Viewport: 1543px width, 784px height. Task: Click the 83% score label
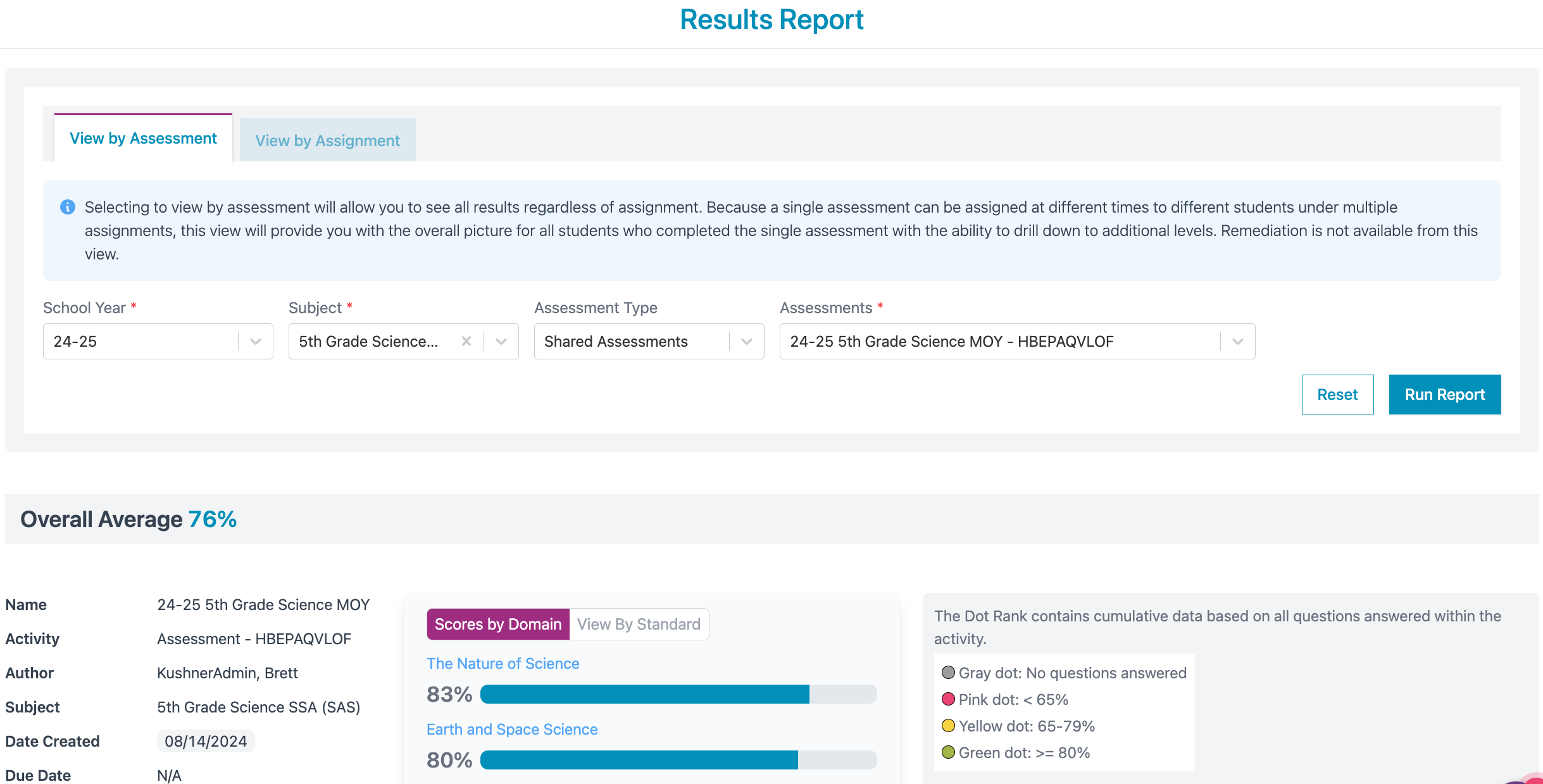449,694
